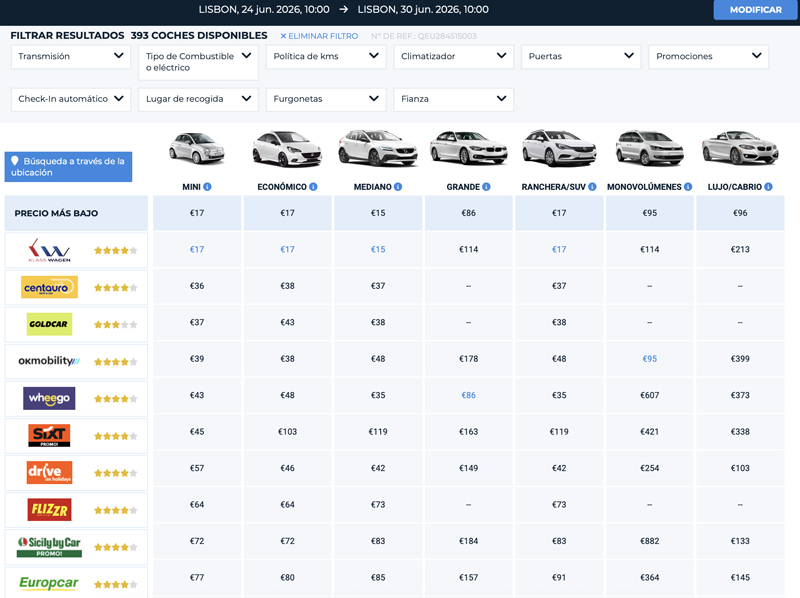The width and height of the screenshot is (800, 598).
Task: Select the Klass Wagen supplier logo
Action: click(49, 250)
